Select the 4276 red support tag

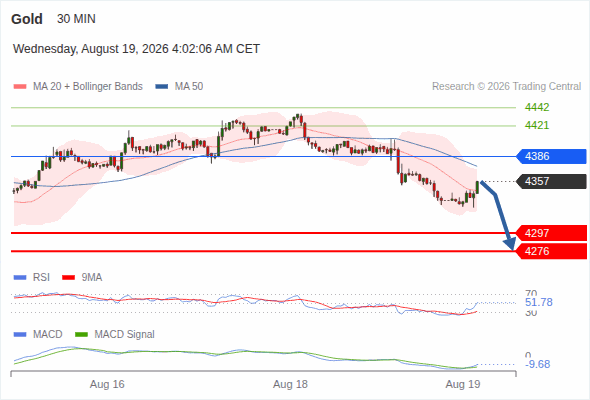(x=551, y=251)
